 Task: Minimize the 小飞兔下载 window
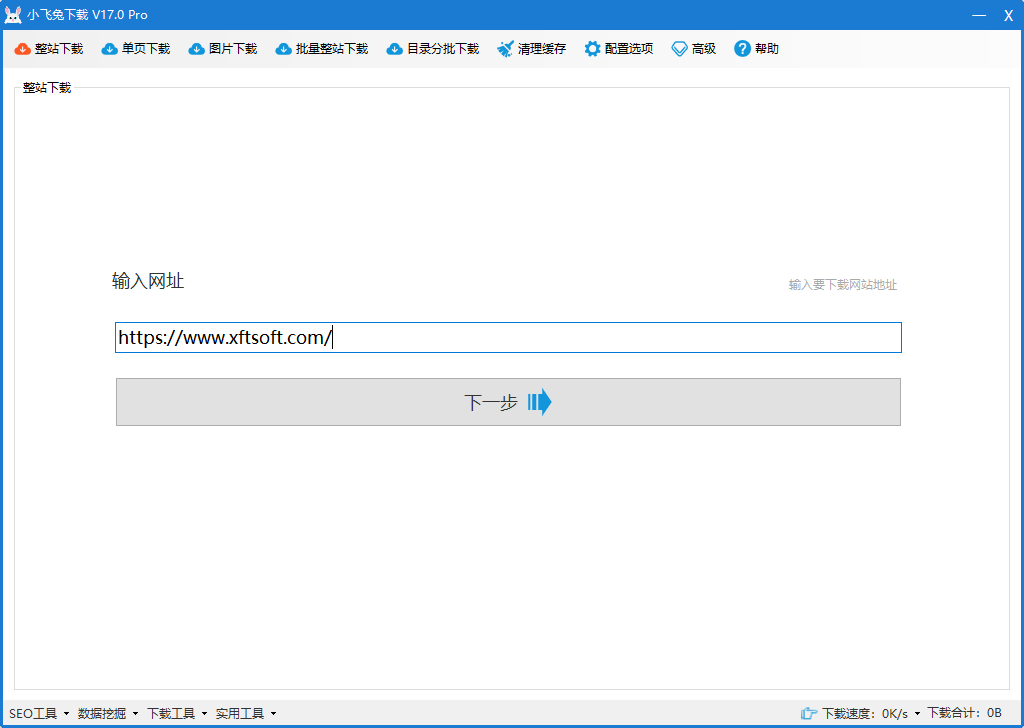tap(979, 15)
